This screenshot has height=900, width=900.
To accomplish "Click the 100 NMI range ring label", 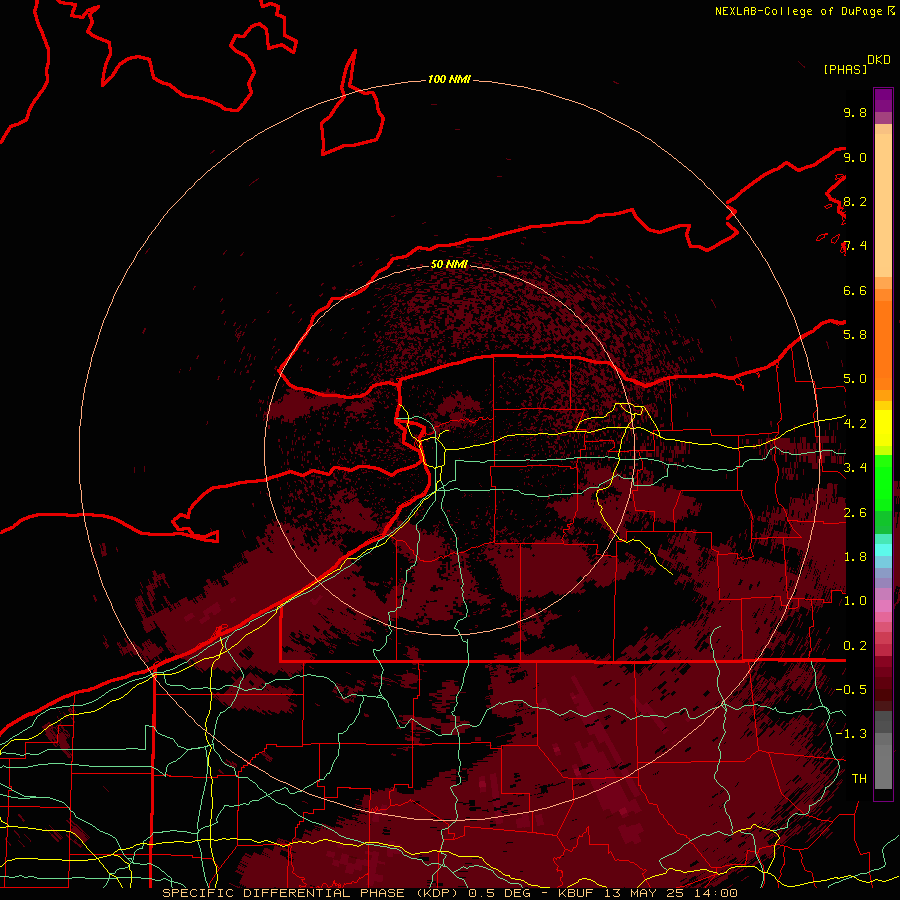I will point(449,79).
